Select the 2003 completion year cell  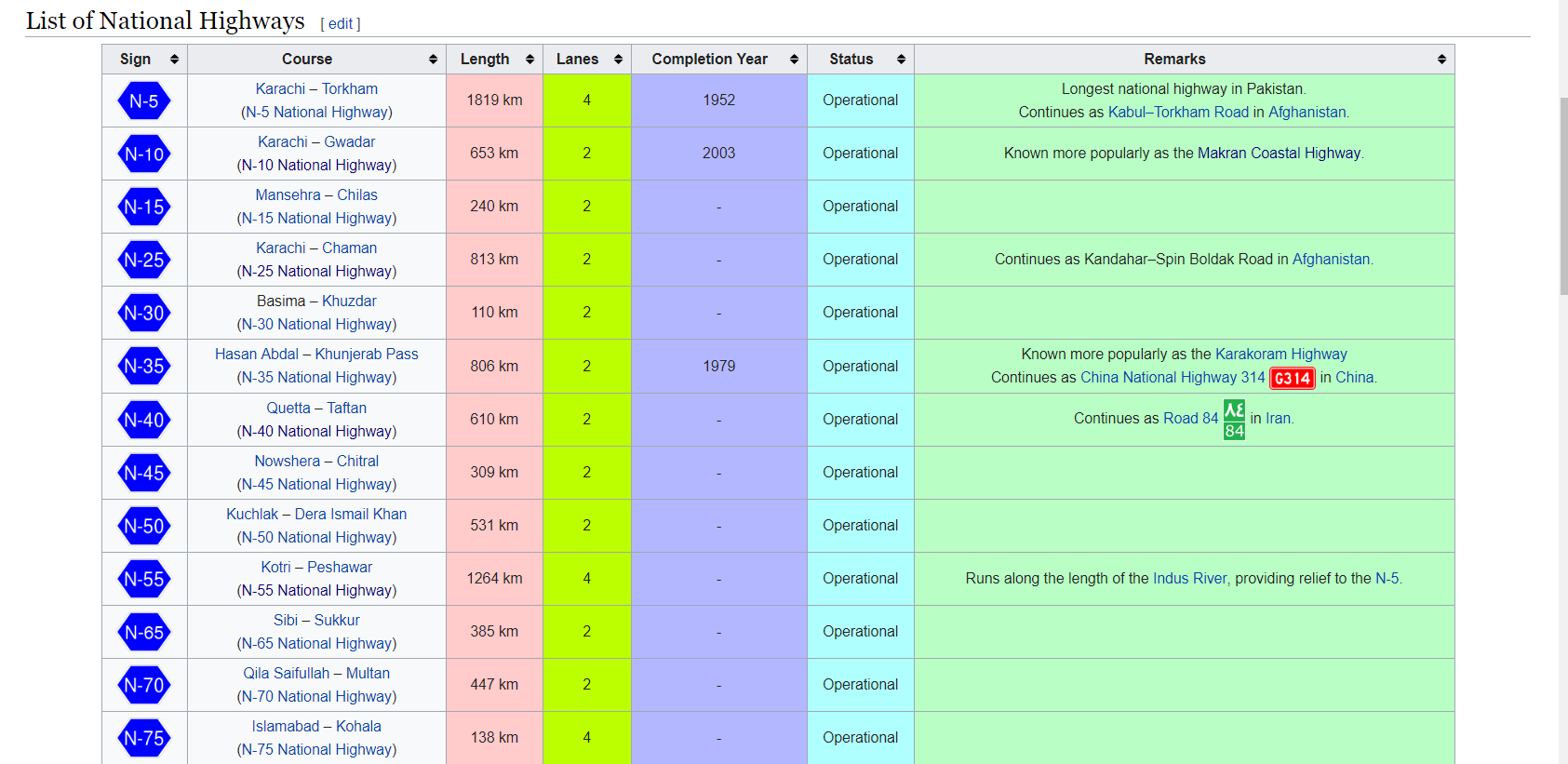(x=719, y=154)
